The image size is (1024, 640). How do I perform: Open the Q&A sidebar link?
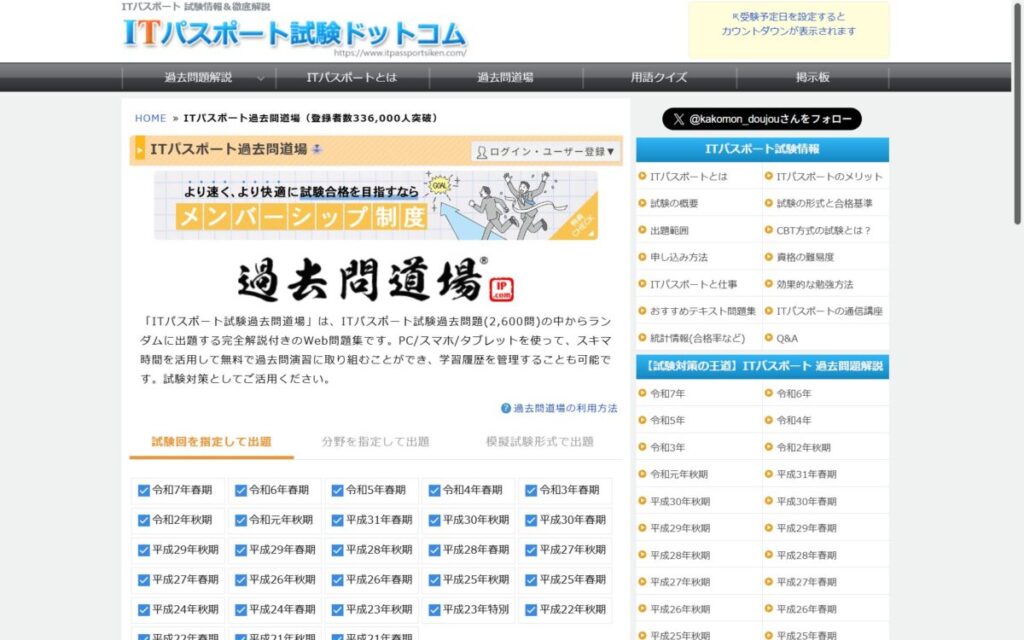(x=787, y=338)
